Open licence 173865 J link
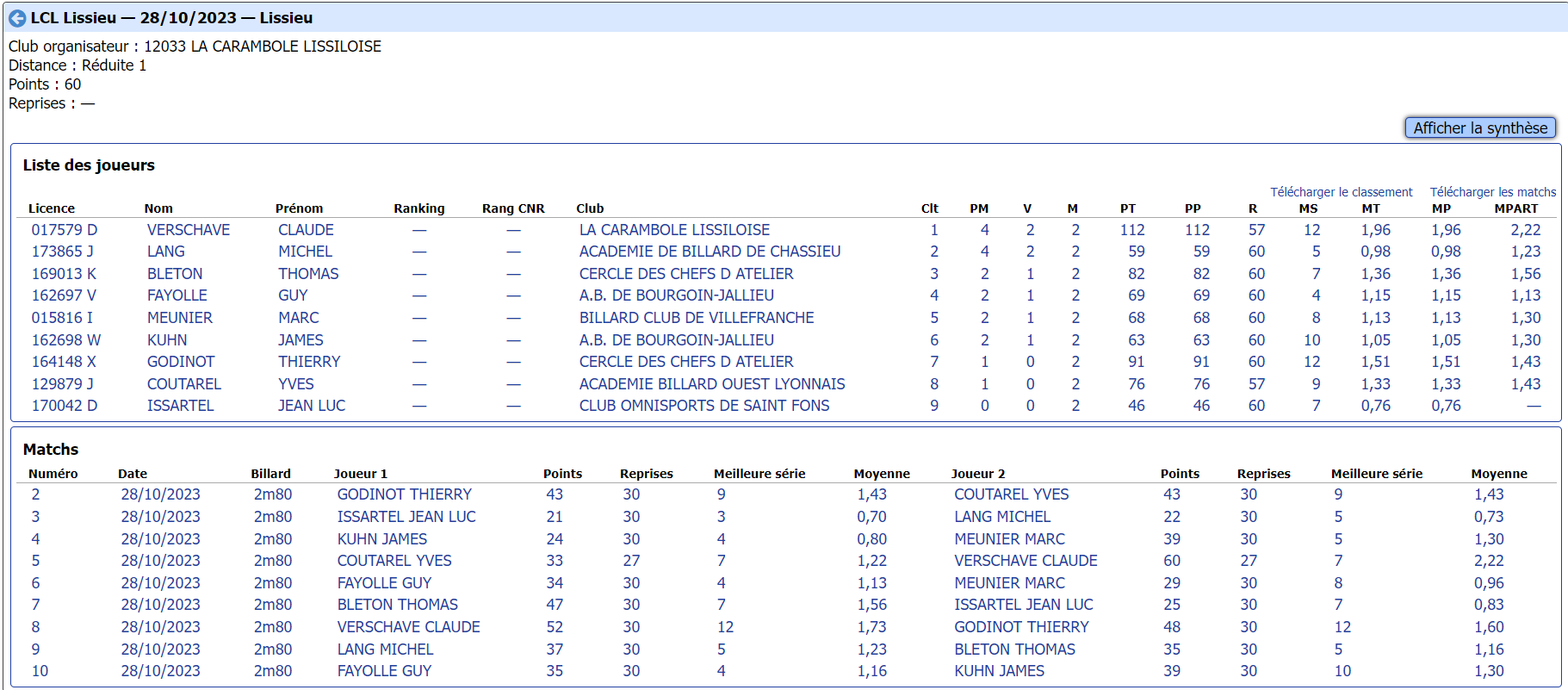 point(63,252)
